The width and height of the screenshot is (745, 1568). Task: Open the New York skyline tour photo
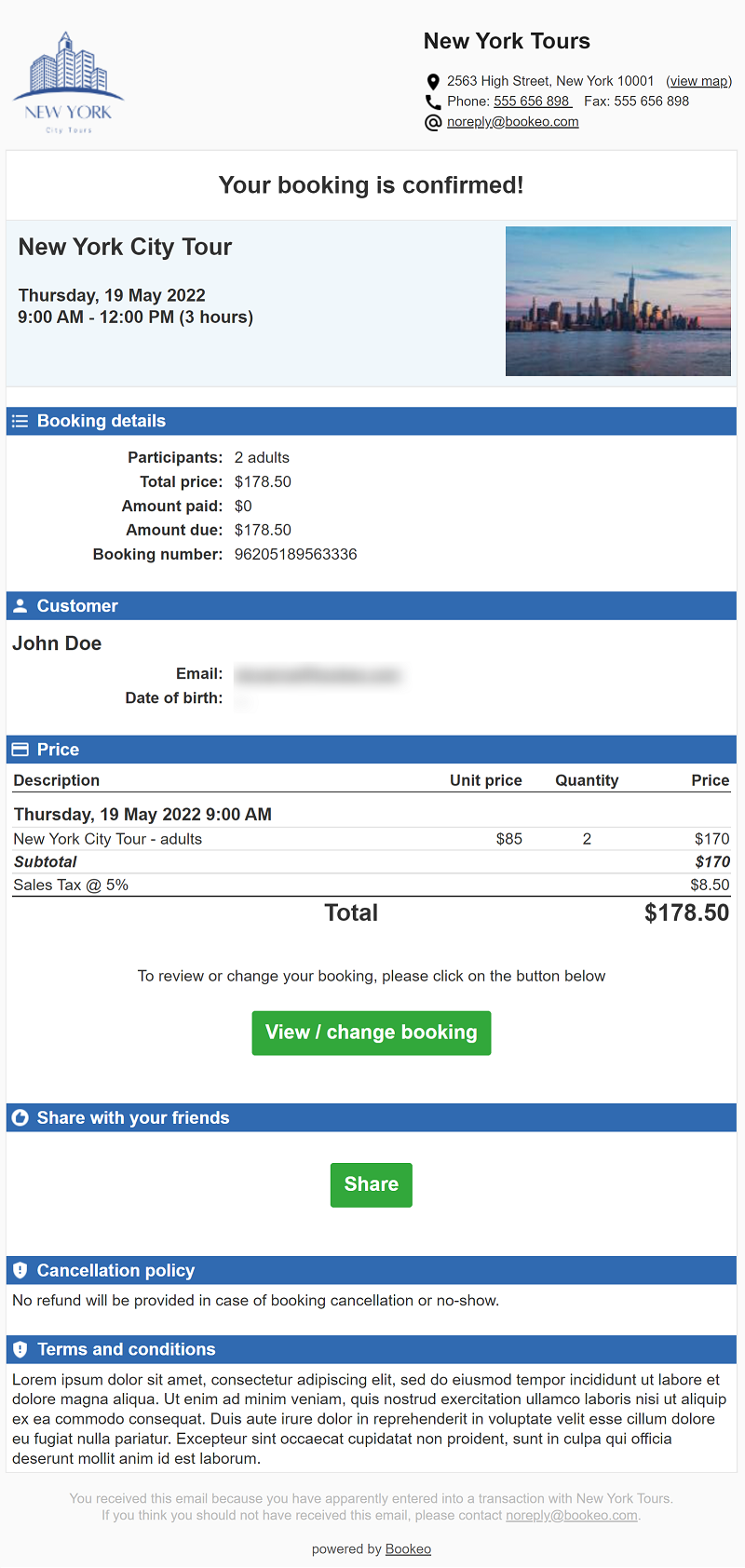618,302
